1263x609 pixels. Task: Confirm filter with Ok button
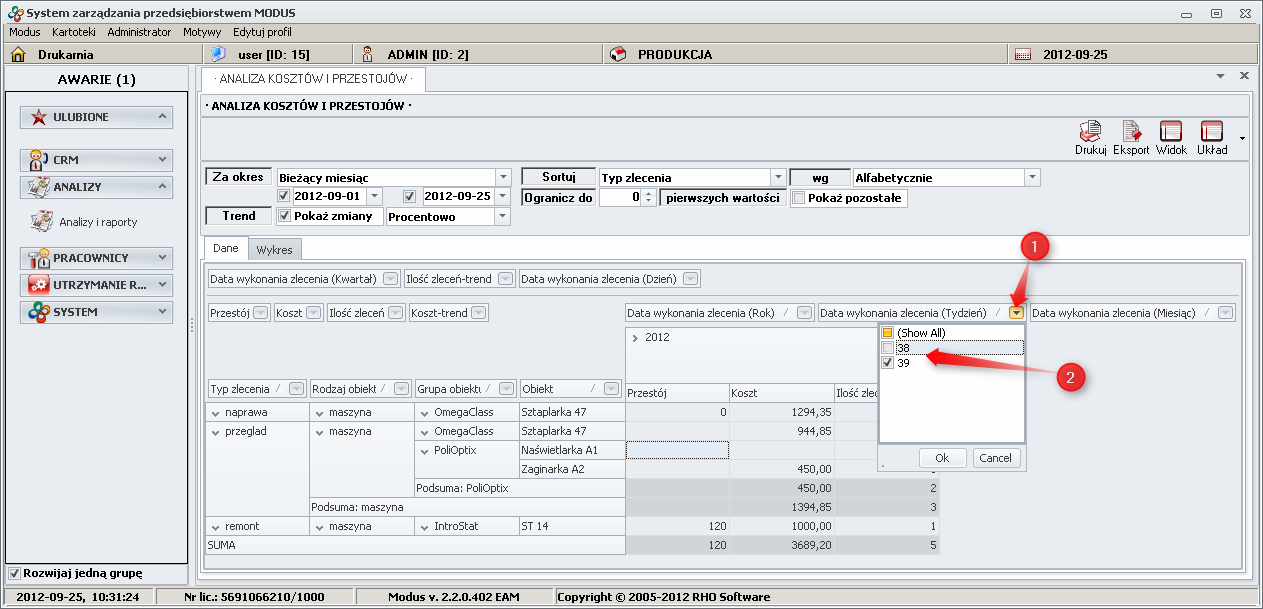coord(942,458)
